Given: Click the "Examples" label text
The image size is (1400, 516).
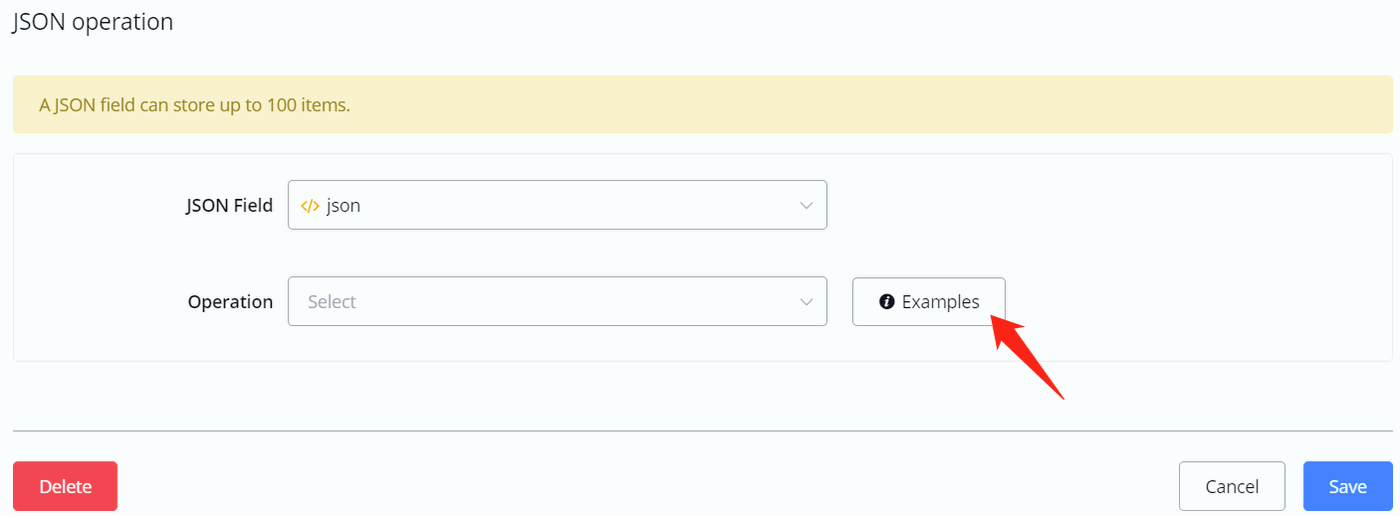Looking at the screenshot, I should 940,302.
